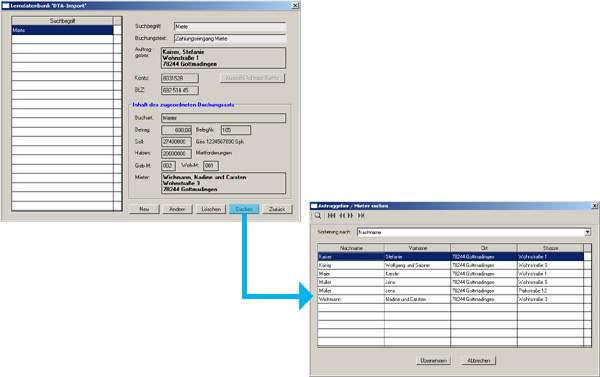600x377 pixels.
Task: Go to next record using forward arrow
Action: point(350,216)
